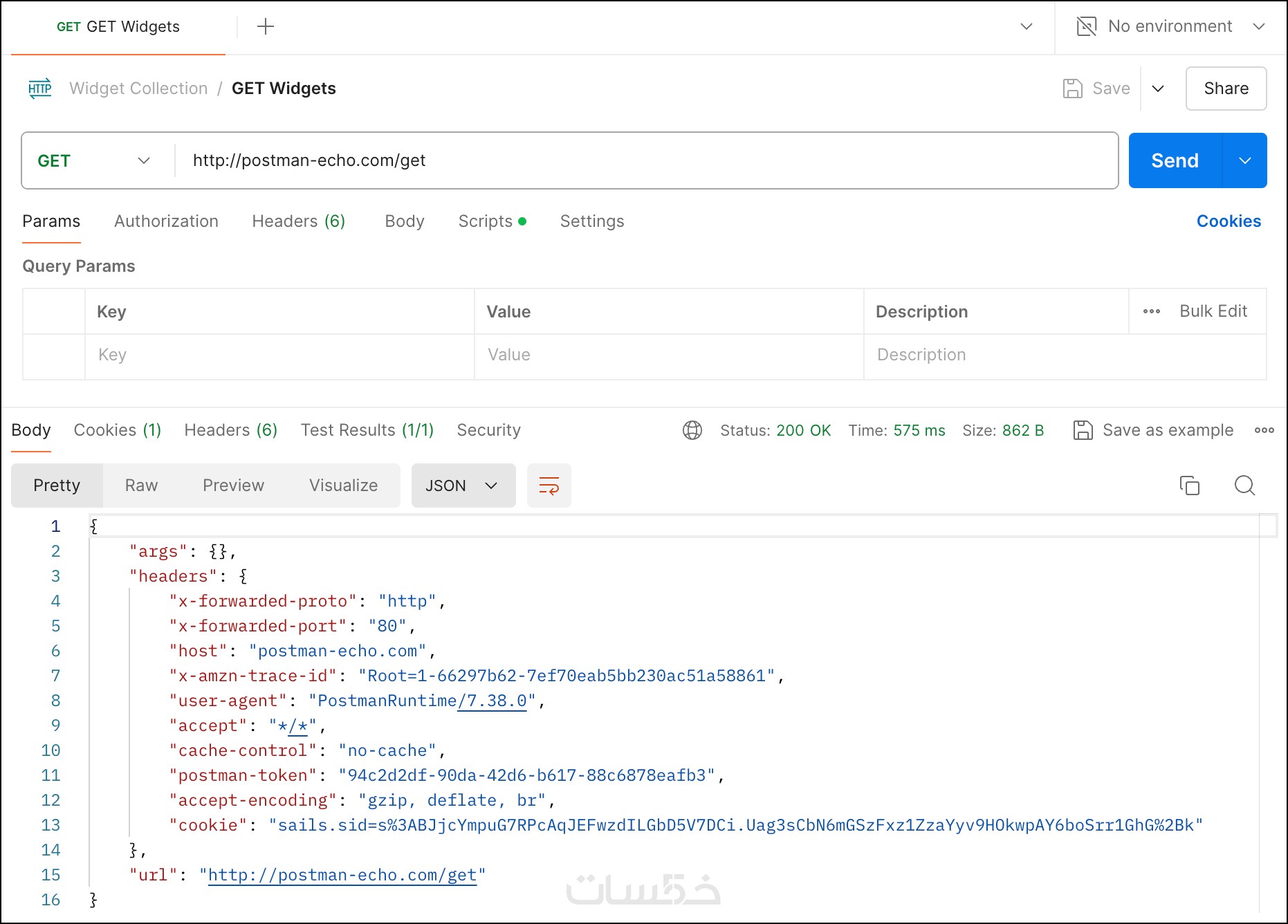Expand the No environment selector
The image size is (1288, 924).
[x=1258, y=27]
